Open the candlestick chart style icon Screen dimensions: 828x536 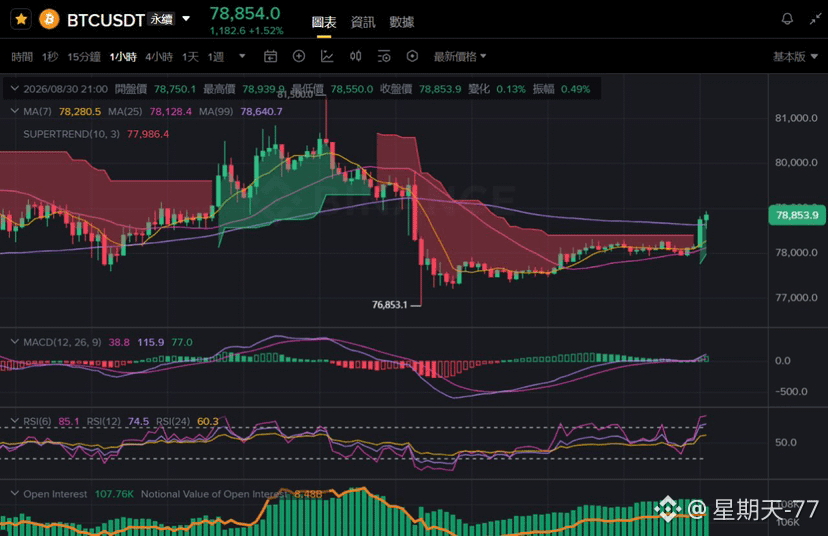[x=355, y=56]
